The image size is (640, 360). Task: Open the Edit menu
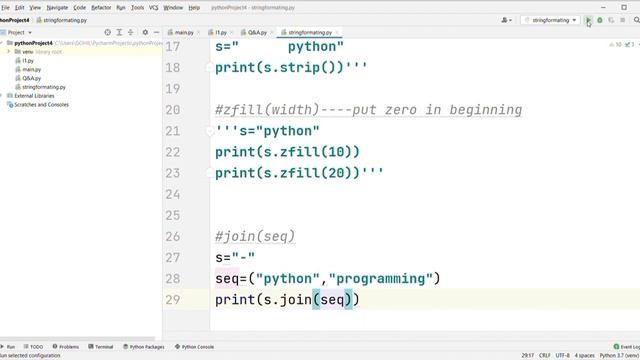point(20,8)
